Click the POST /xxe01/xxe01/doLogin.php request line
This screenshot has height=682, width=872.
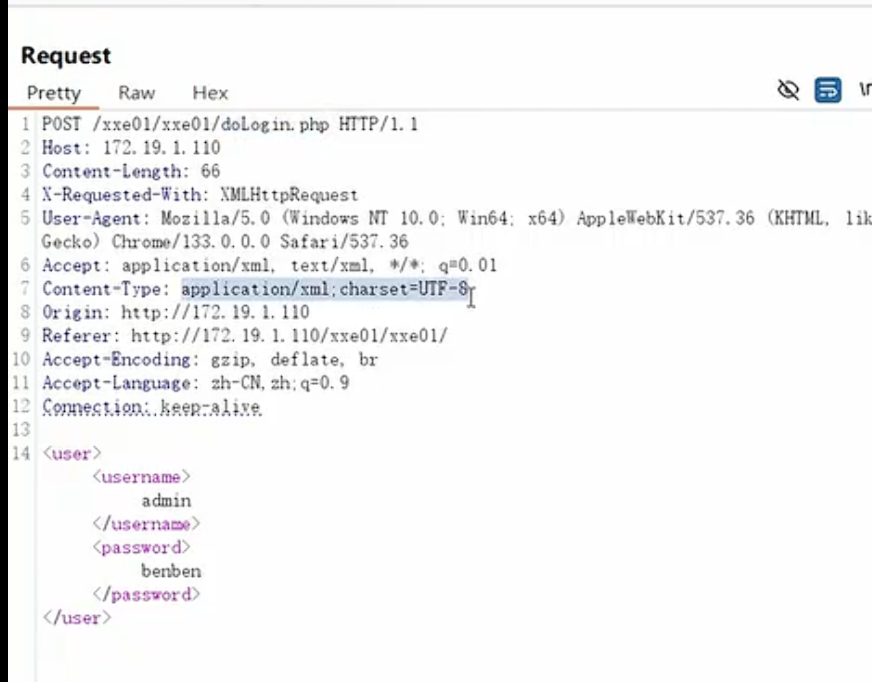[229, 125]
